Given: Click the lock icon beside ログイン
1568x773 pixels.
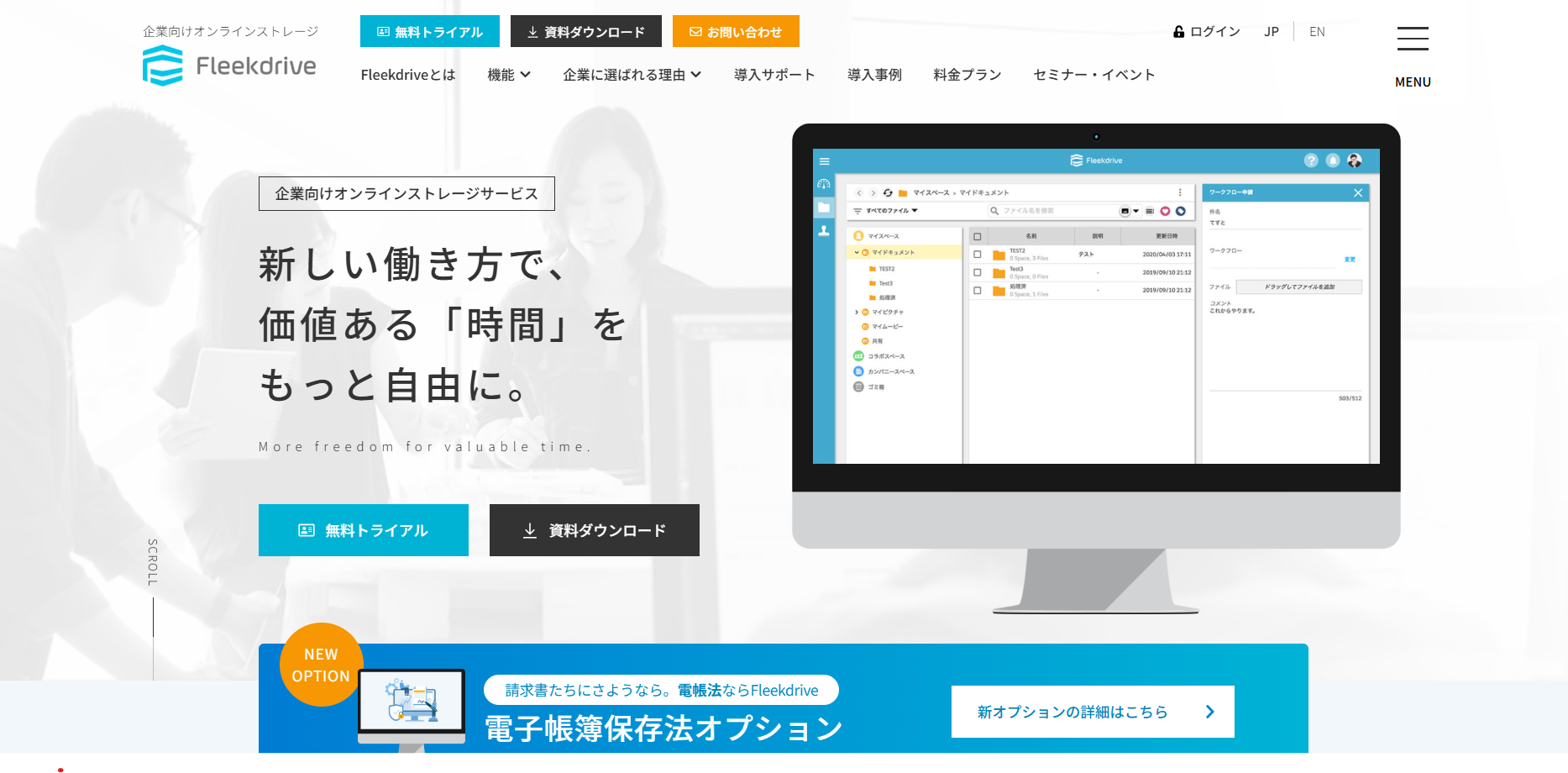Looking at the screenshot, I should pos(1179,32).
